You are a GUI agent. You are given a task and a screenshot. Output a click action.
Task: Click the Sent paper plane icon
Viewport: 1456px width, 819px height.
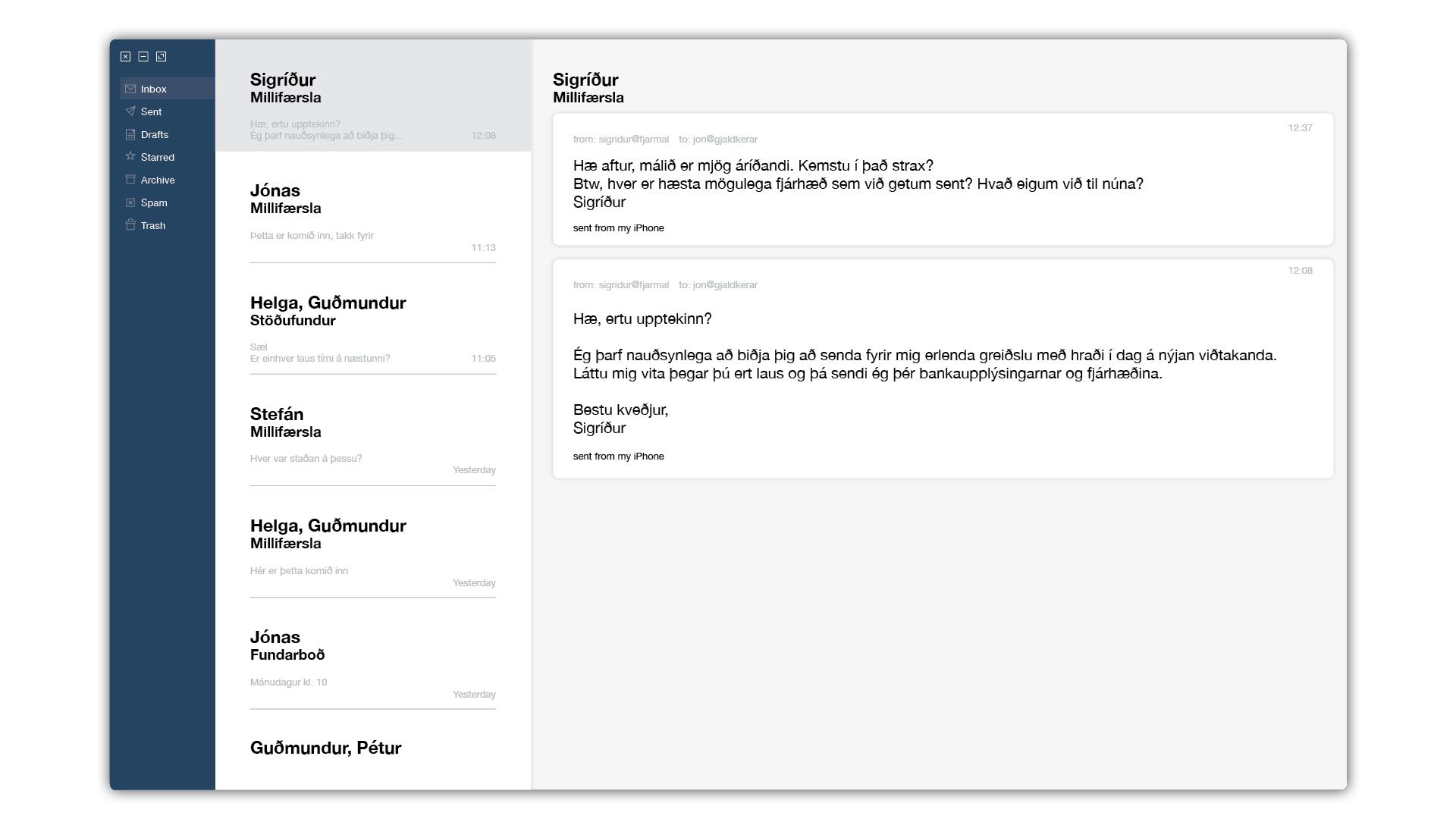click(130, 111)
